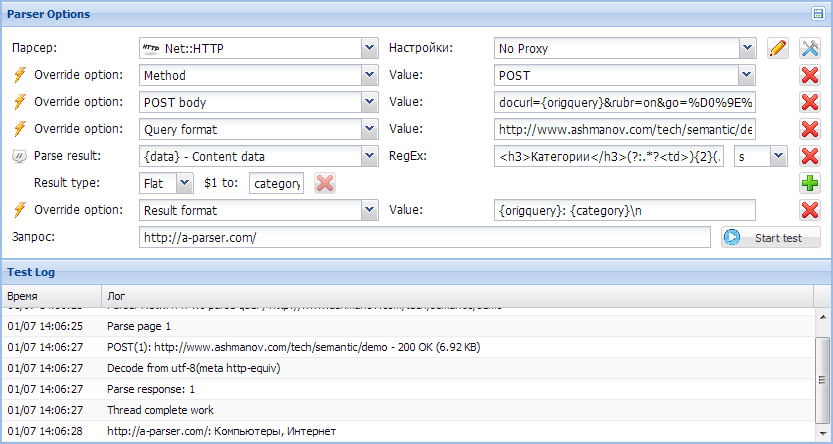
Task: Expand the Result type Flat dropdown
Action: (184, 183)
